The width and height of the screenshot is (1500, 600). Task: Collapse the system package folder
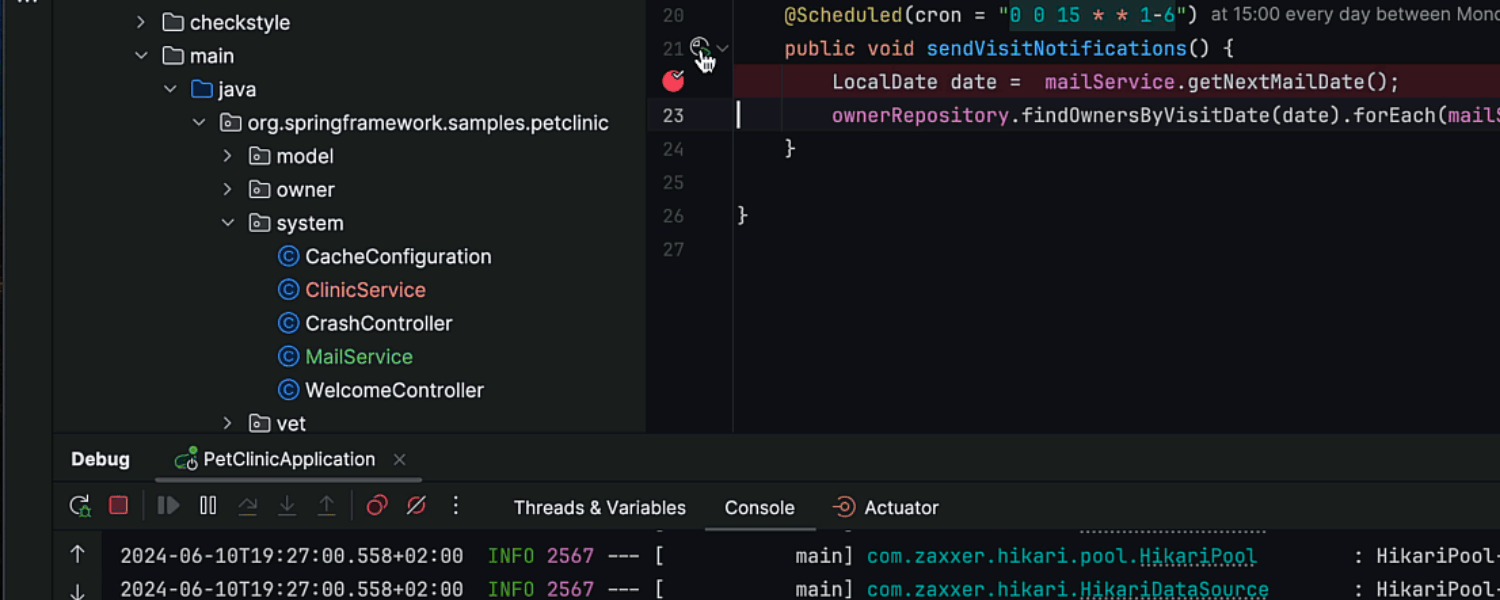click(x=228, y=223)
